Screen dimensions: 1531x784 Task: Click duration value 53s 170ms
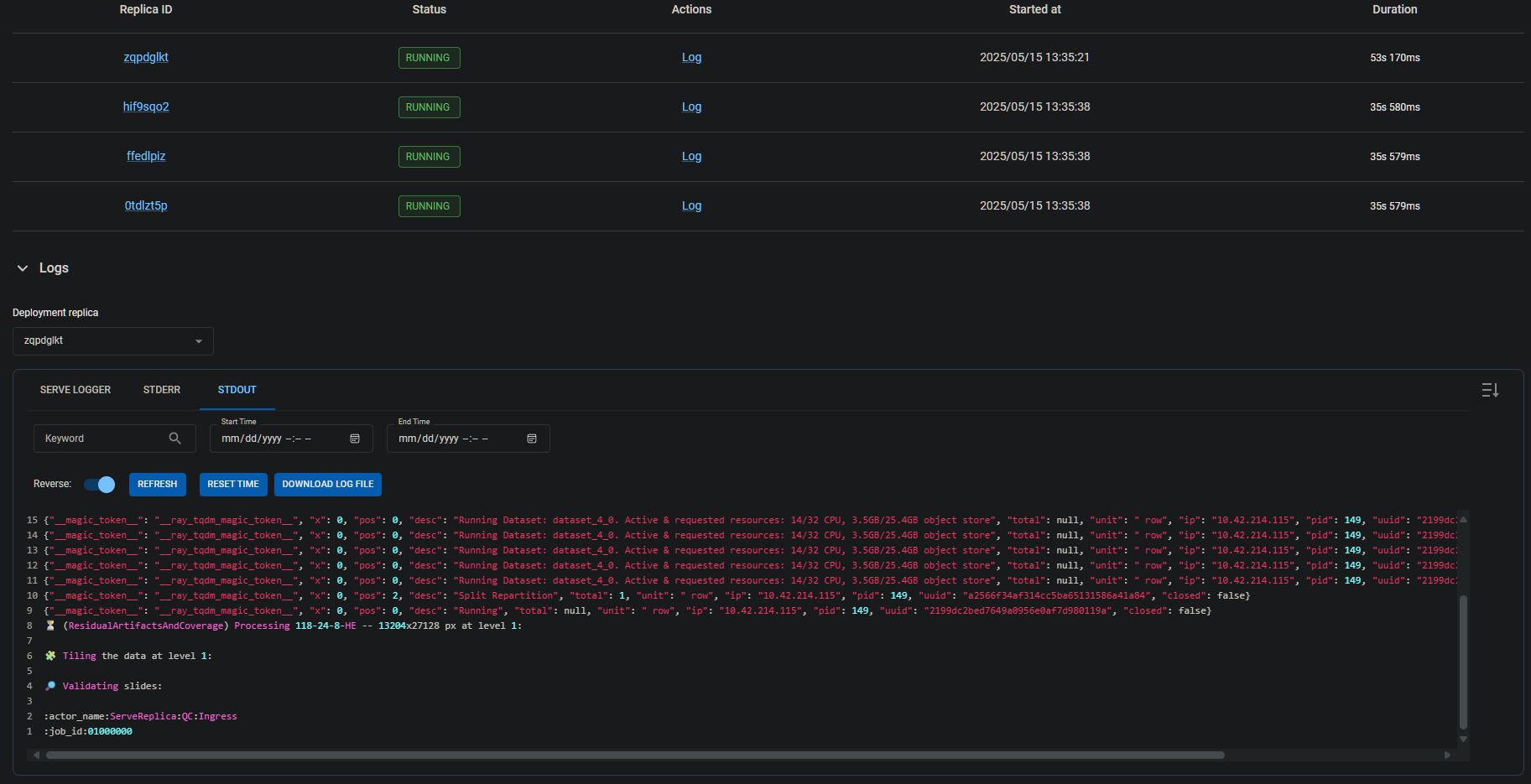[1394, 58]
